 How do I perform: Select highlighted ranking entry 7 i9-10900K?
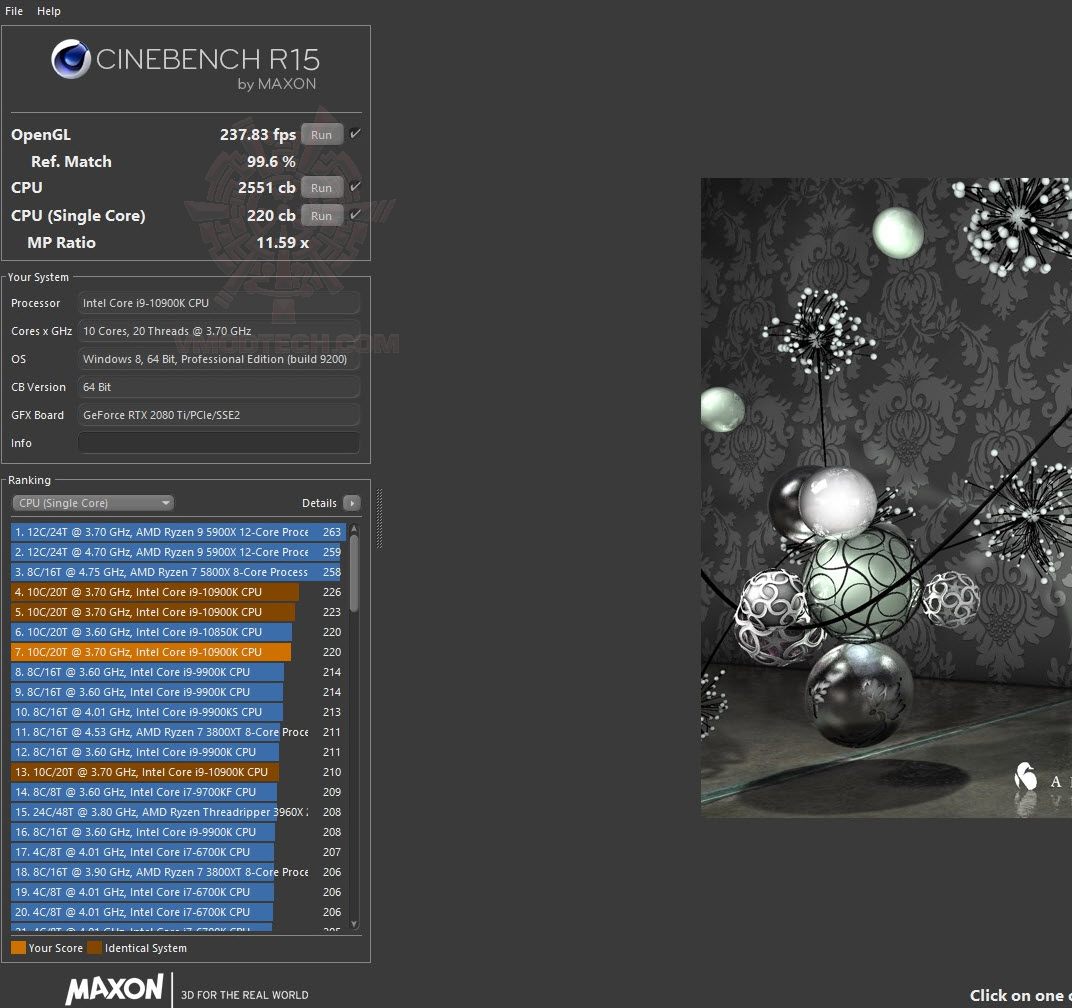click(178, 652)
